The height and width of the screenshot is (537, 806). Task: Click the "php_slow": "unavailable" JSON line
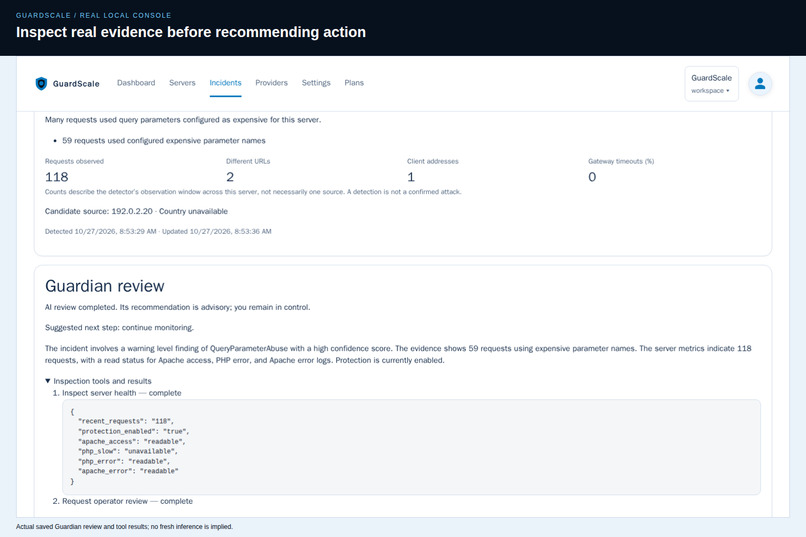pos(128,451)
